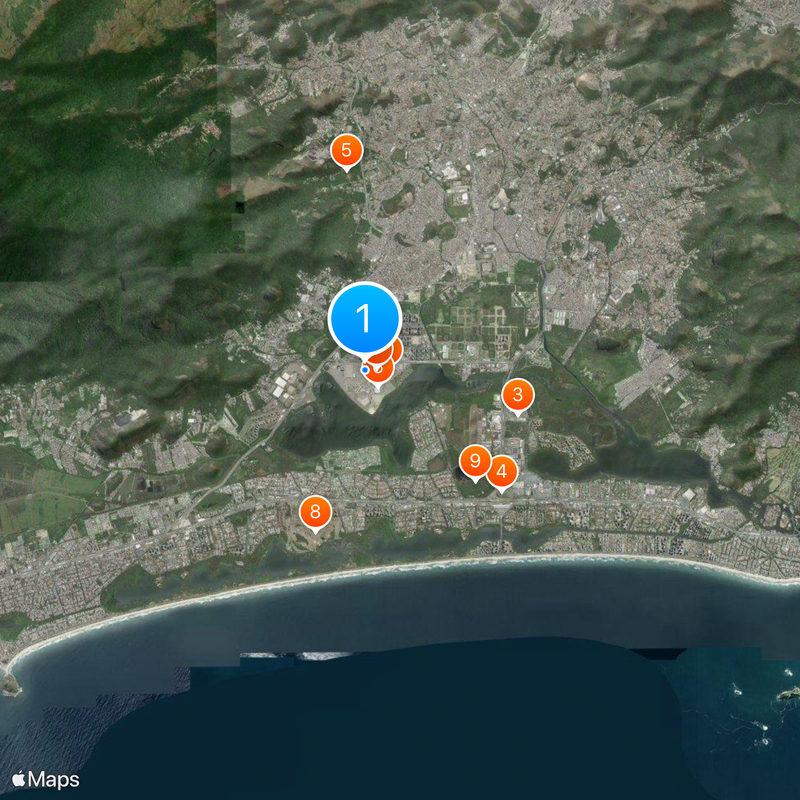Choose the orange pin numbered 8
Screen dimensions: 800x800
[315, 513]
